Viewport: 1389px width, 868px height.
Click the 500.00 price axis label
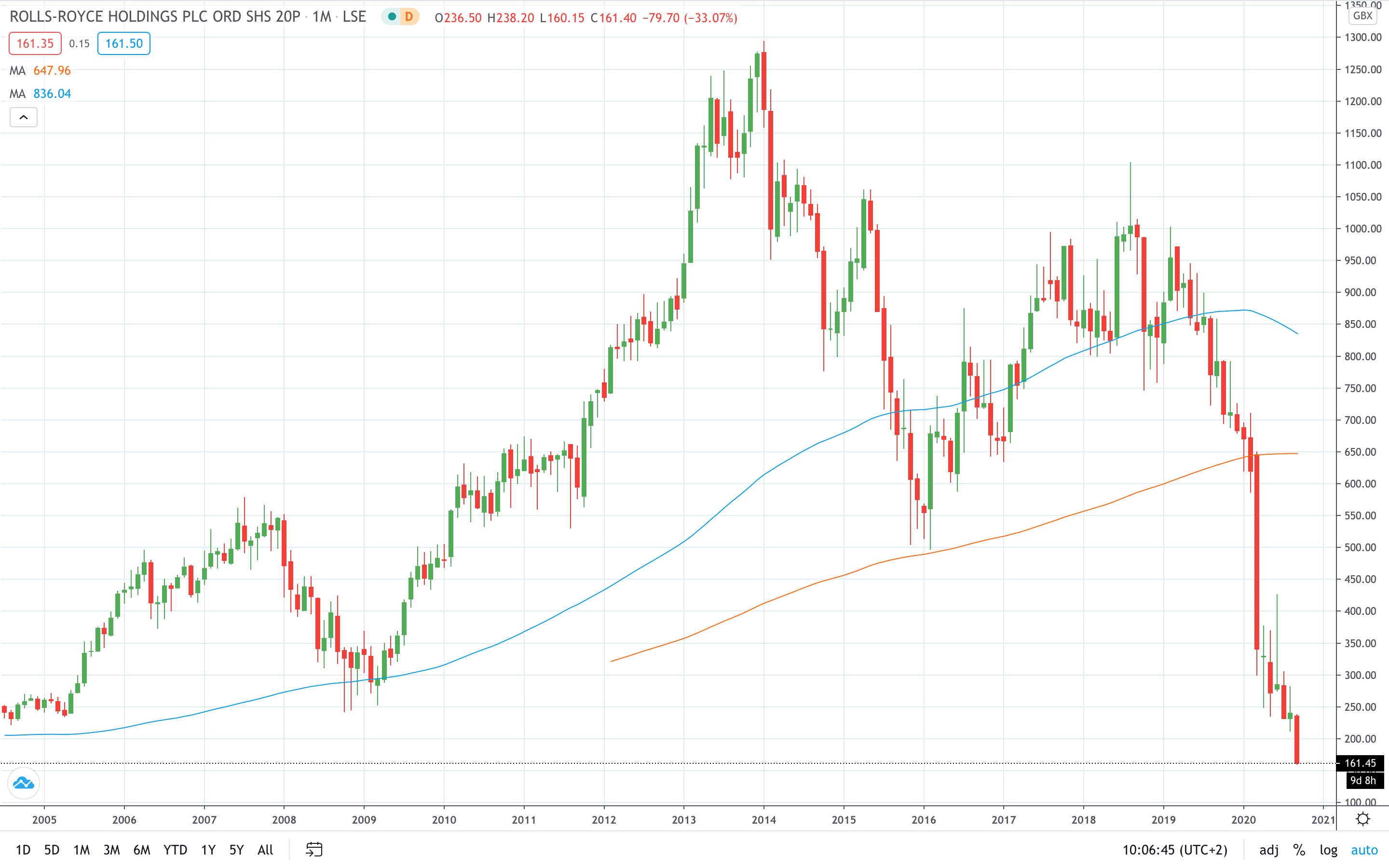click(1360, 547)
